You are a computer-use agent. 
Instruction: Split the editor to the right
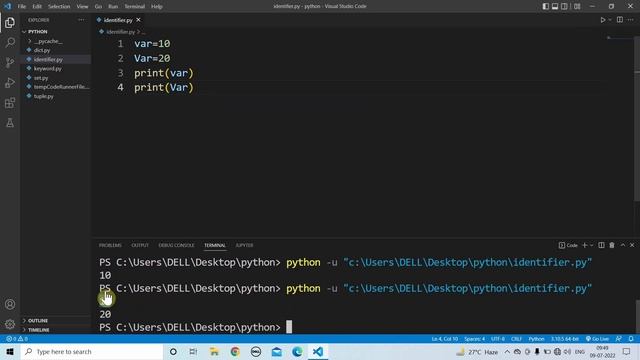620,20
